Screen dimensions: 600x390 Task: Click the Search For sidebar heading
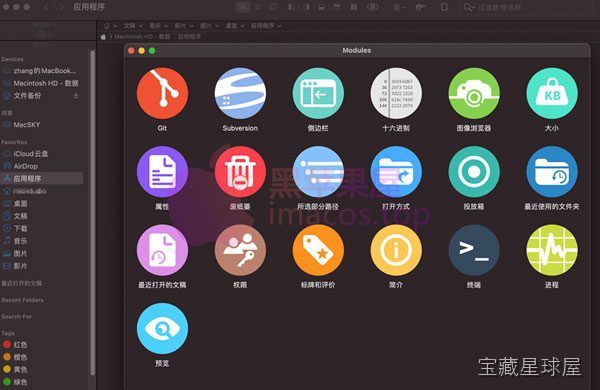(16, 317)
